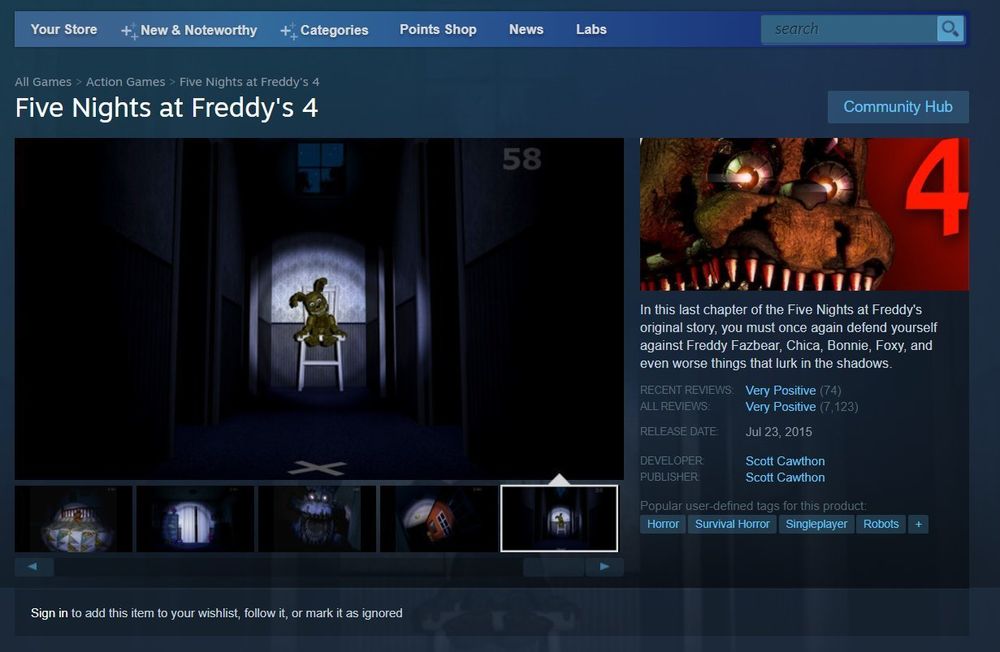Screen dimensions: 1000x652
Task: Click the Five Nights at Freddy's 4 breadcrumb
Action: point(249,82)
